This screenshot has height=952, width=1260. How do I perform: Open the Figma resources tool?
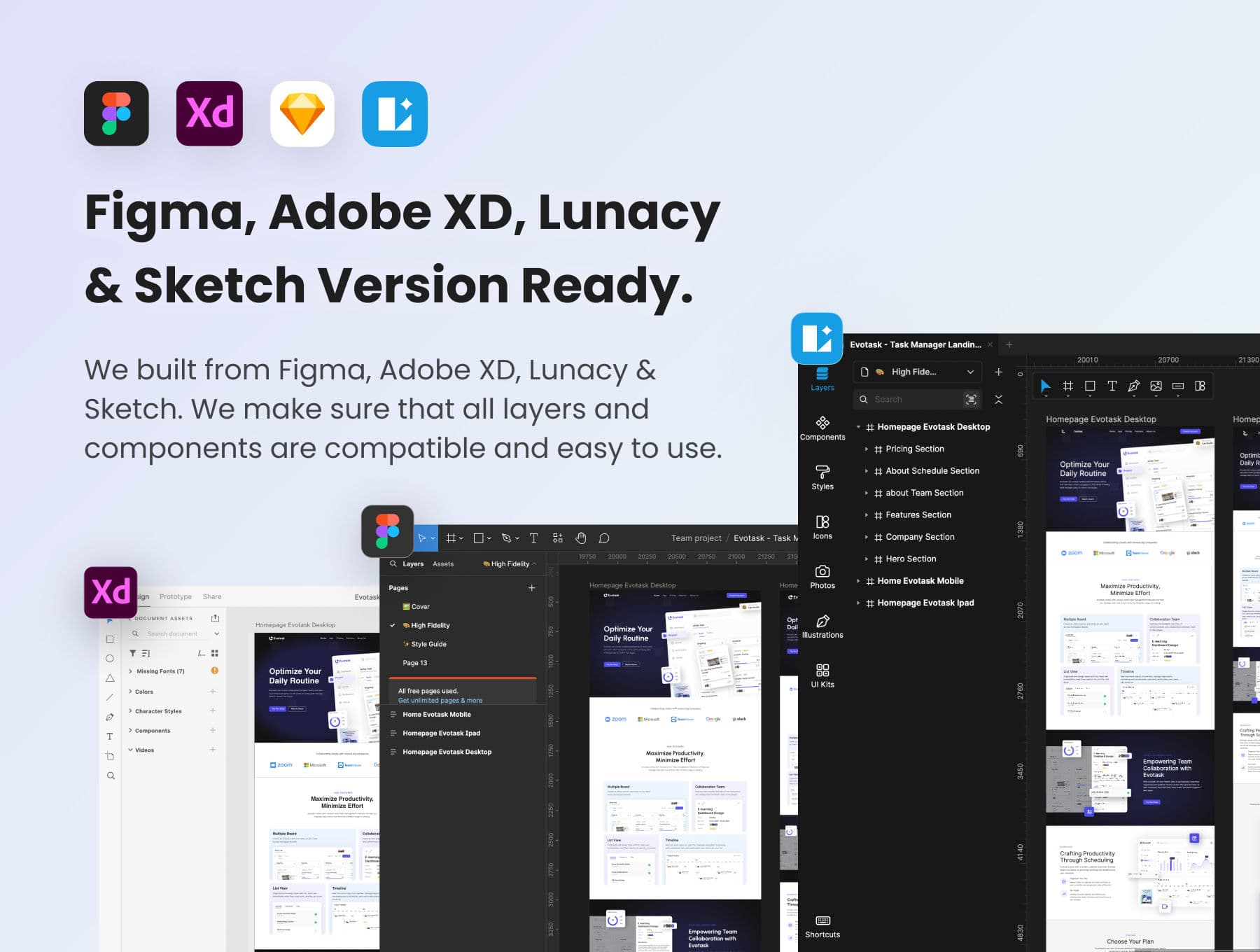(558, 538)
